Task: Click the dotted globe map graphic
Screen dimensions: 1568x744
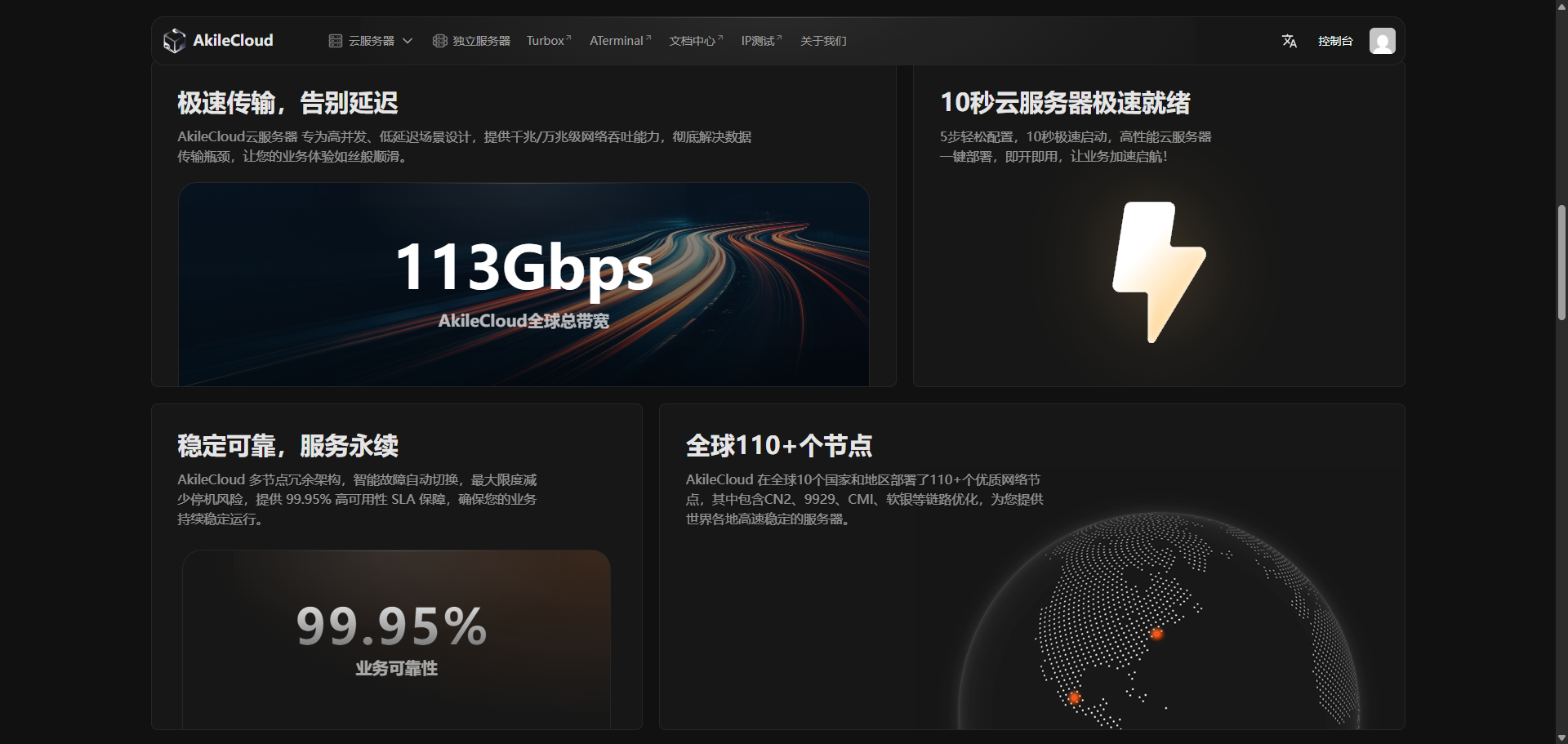Action: click(x=1160, y=621)
